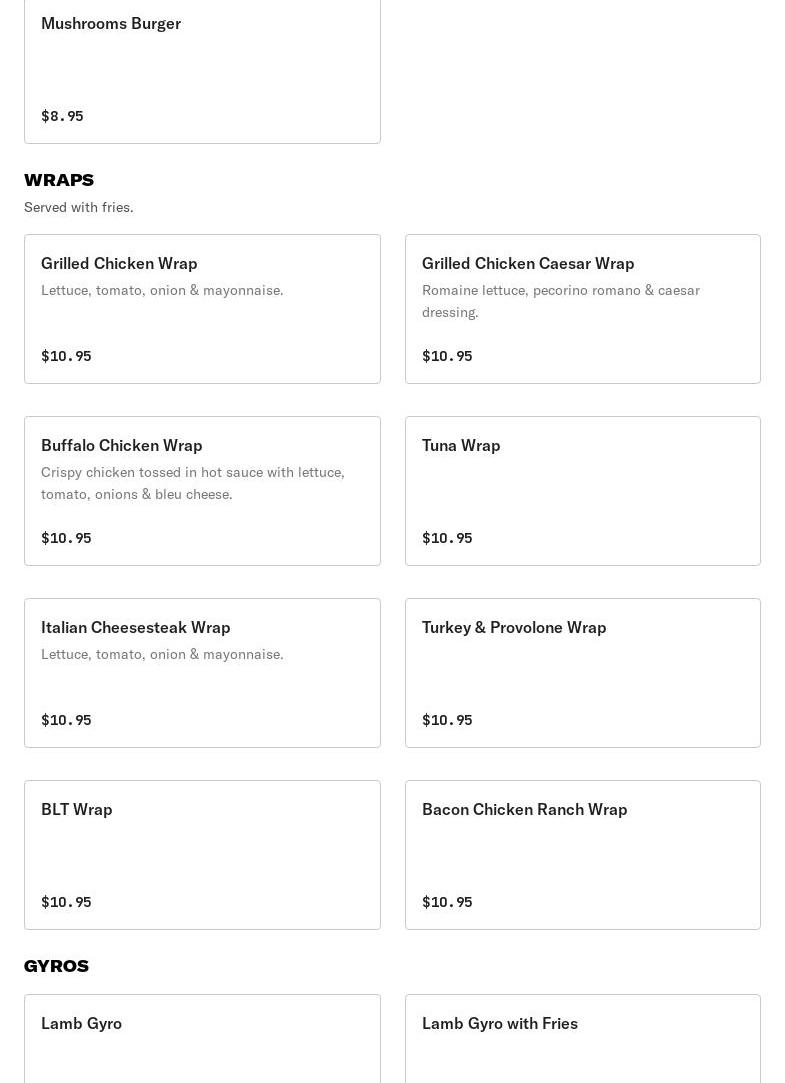Viewport: 785px width, 1083px height.
Task: Click the Bacon Chicken Ranch Wrap price
Action: click(447, 902)
